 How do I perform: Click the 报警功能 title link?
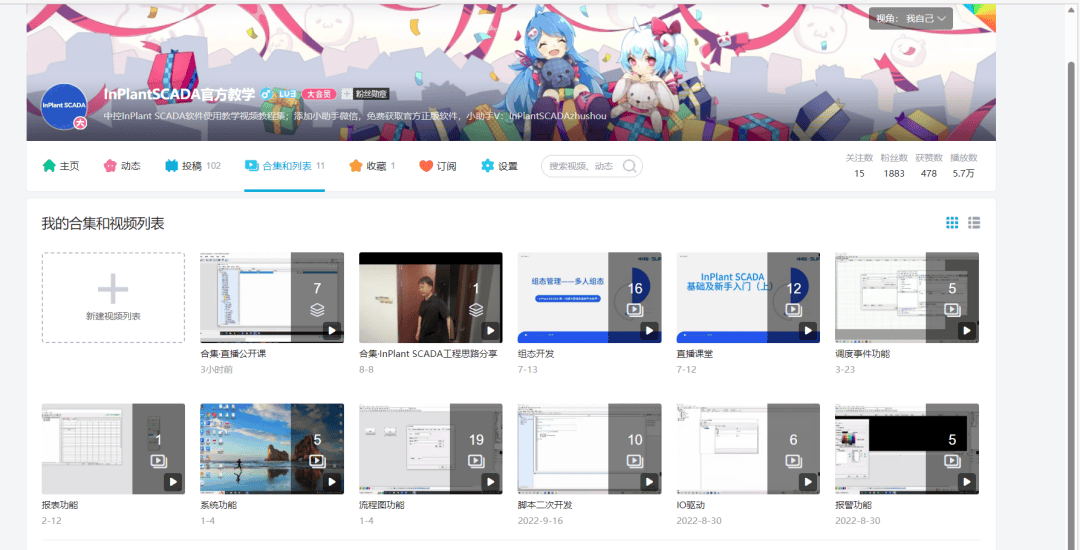[853, 505]
